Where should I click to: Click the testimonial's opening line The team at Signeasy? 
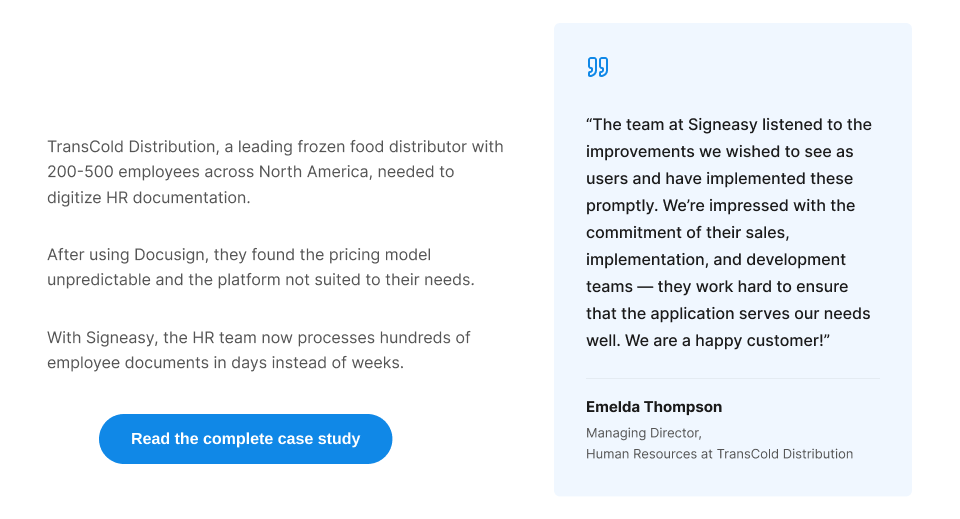(x=729, y=124)
